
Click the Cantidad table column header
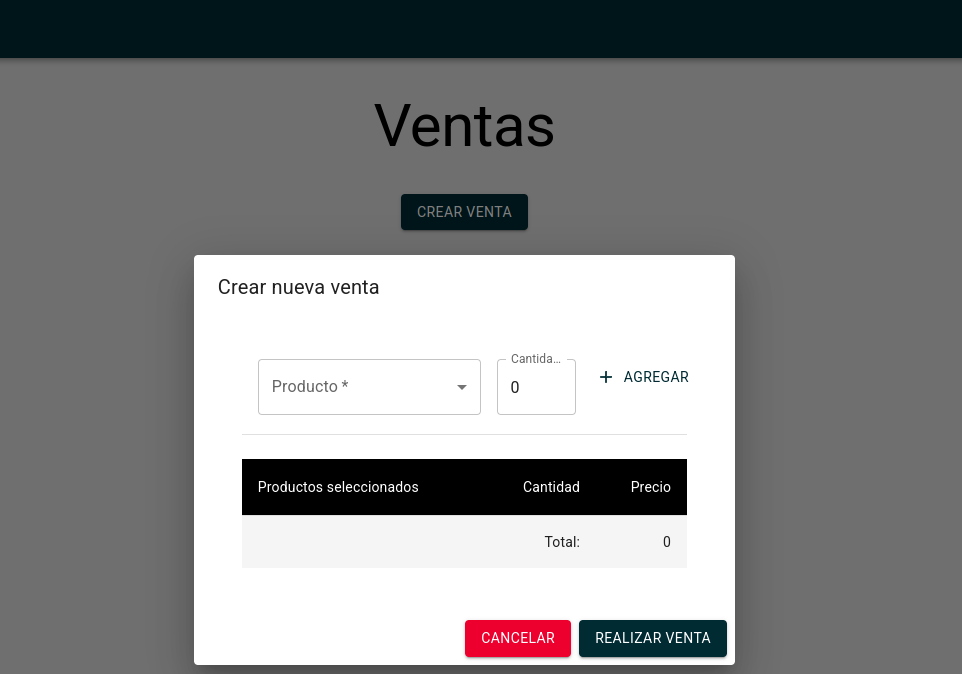(551, 487)
